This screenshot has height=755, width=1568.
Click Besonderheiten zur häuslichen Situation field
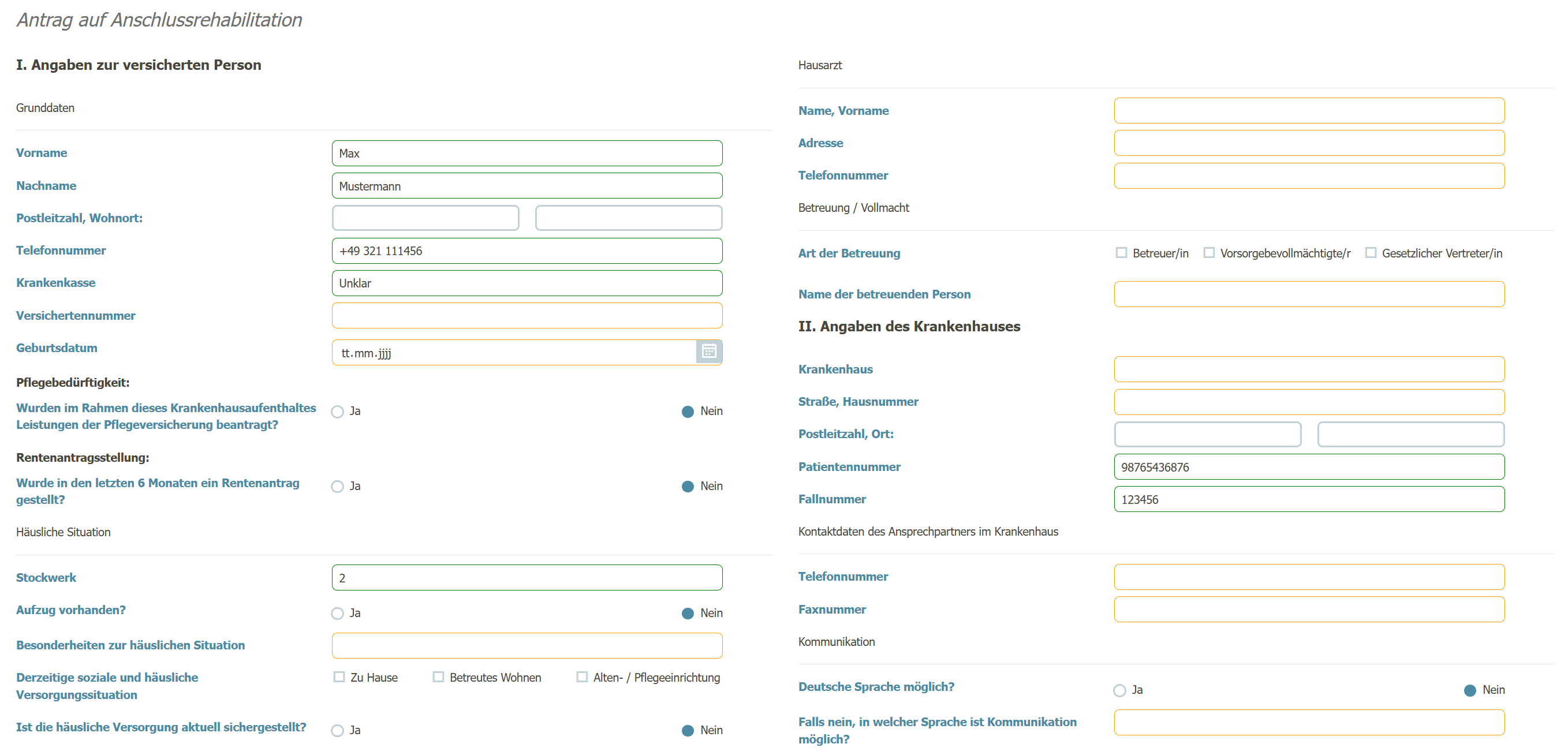pos(527,645)
